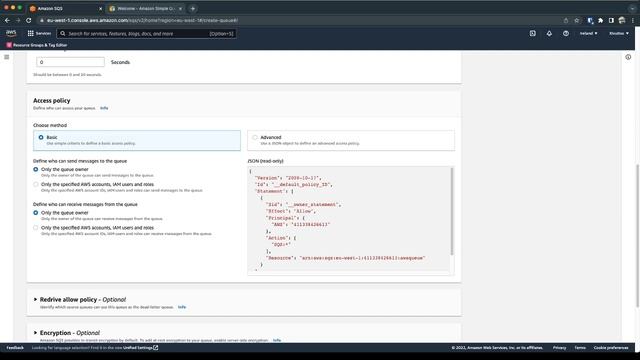
Task: Open Chrome three-dot menu
Action: coord(633,20)
